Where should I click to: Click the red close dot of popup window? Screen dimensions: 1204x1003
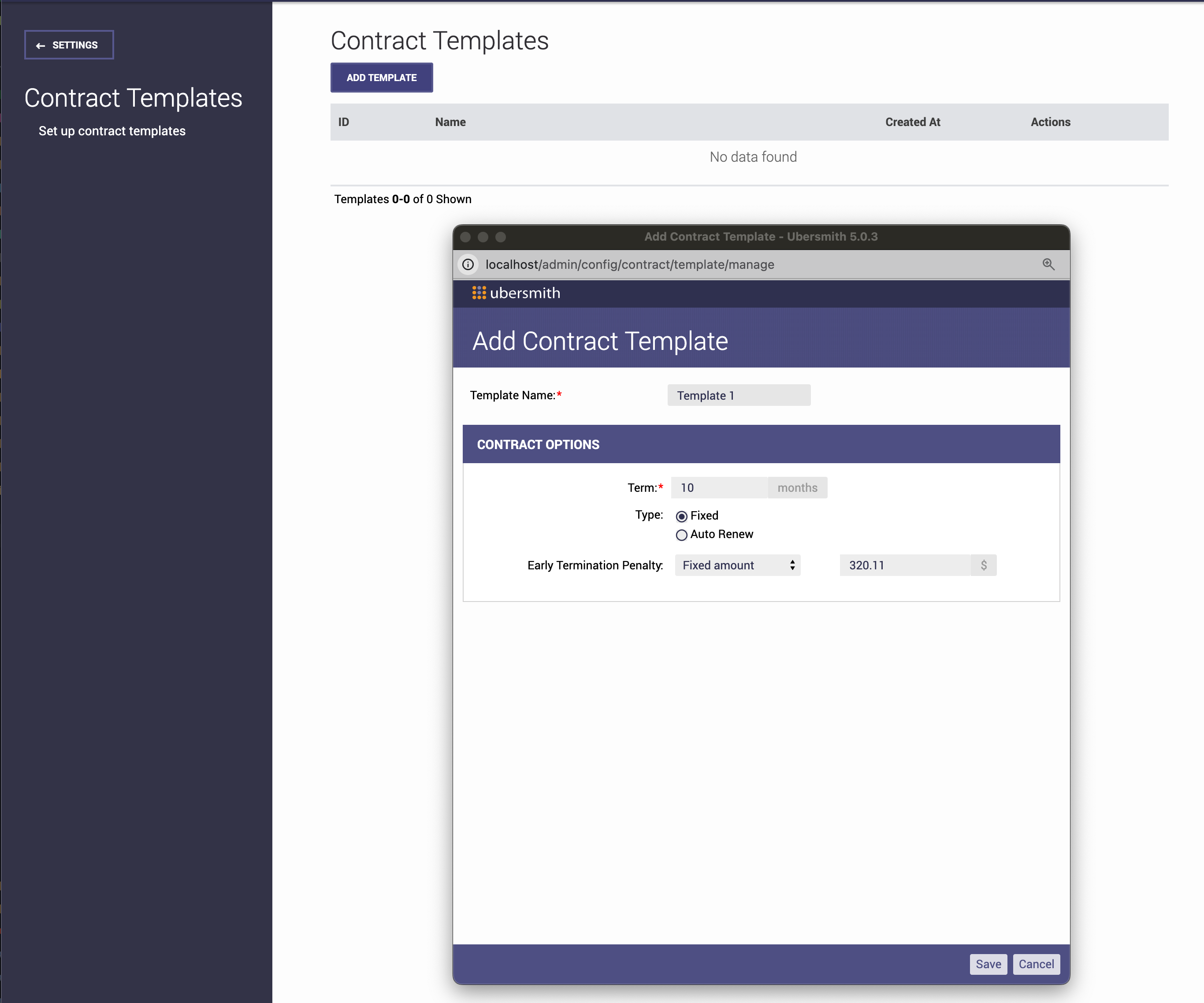click(465, 237)
